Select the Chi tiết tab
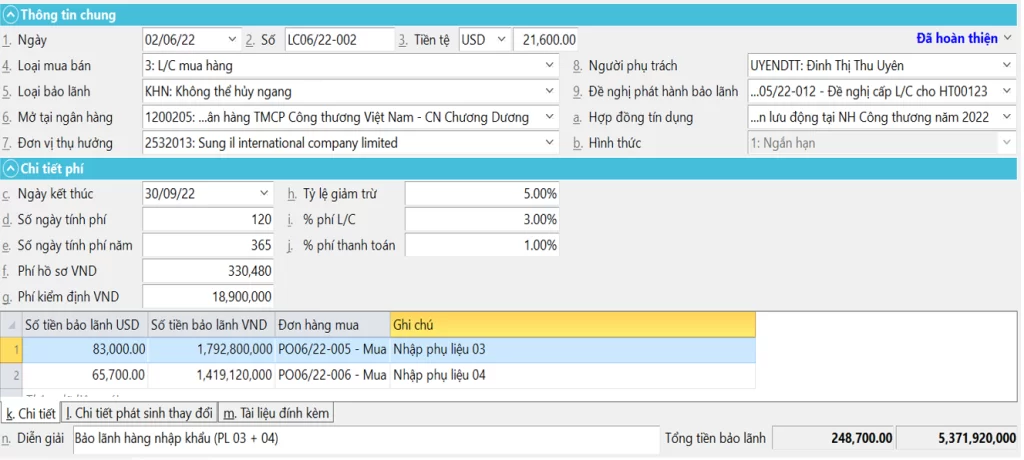The height and width of the screenshot is (460, 1024). point(30,413)
